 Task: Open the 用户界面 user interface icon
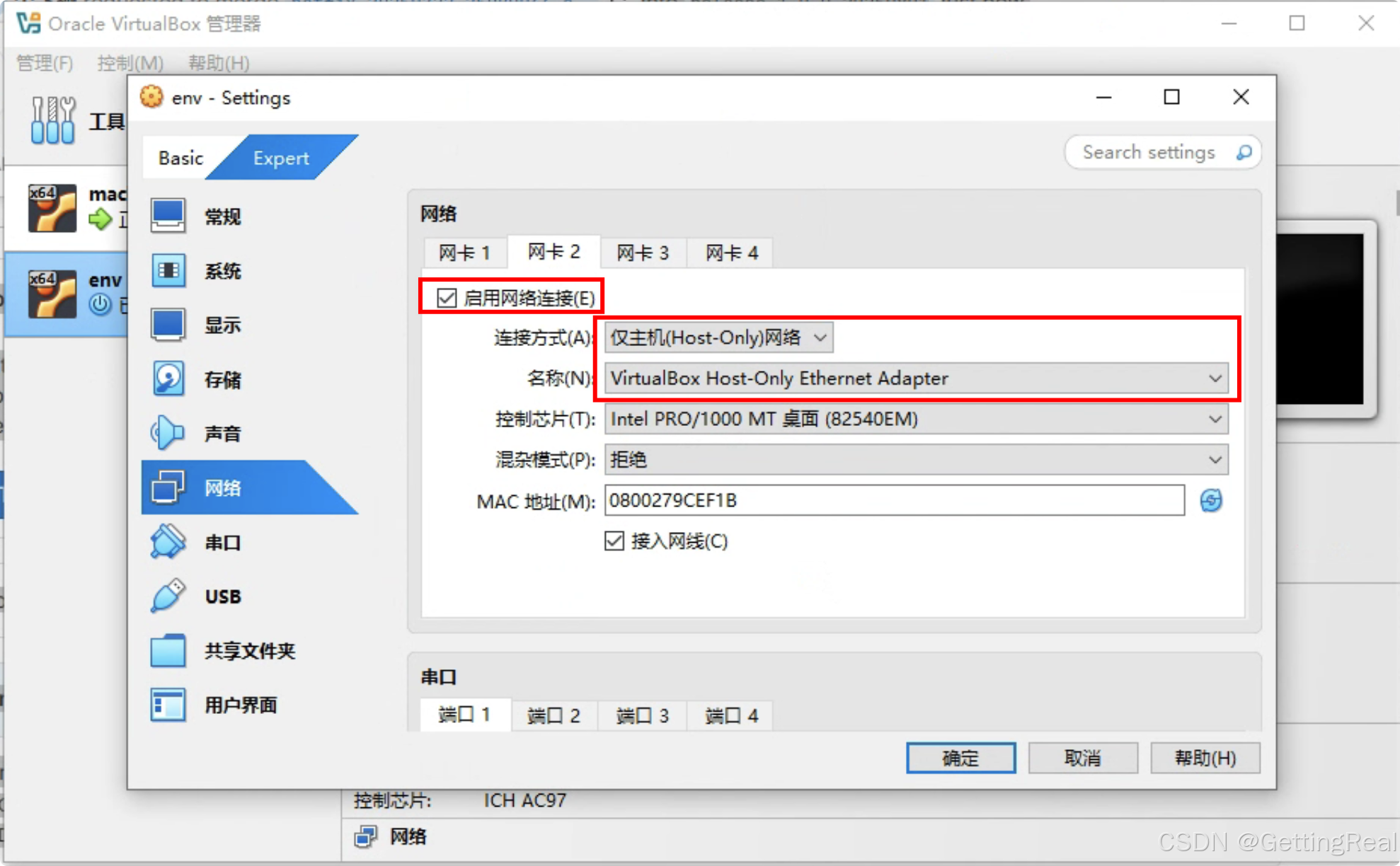coord(168,705)
